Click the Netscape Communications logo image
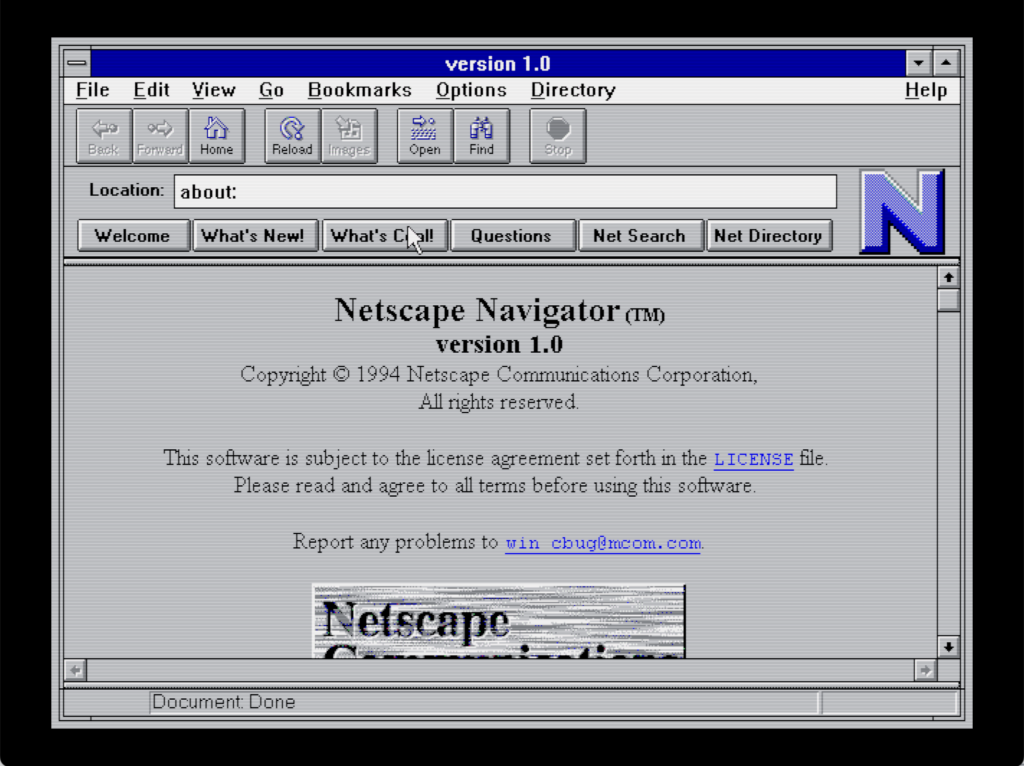This screenshot has width=1024, height=766. (499, 621)
